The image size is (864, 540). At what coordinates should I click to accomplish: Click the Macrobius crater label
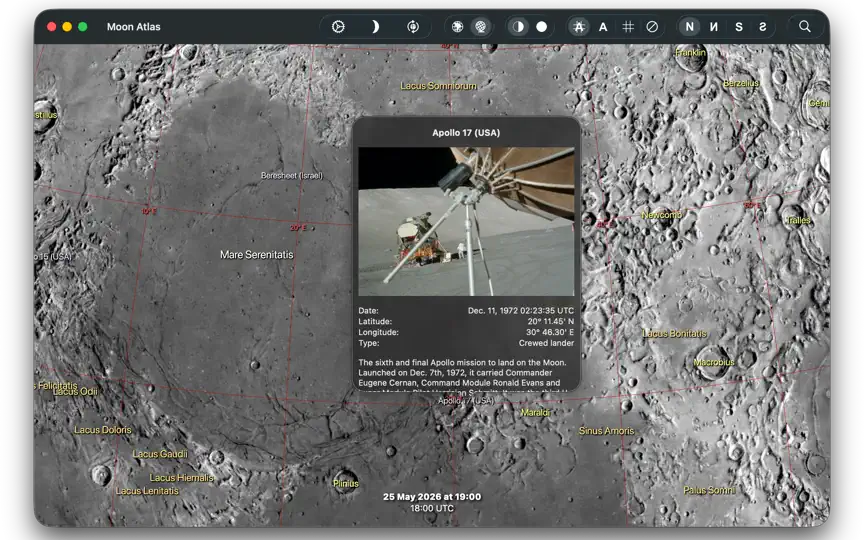[714, 362]
